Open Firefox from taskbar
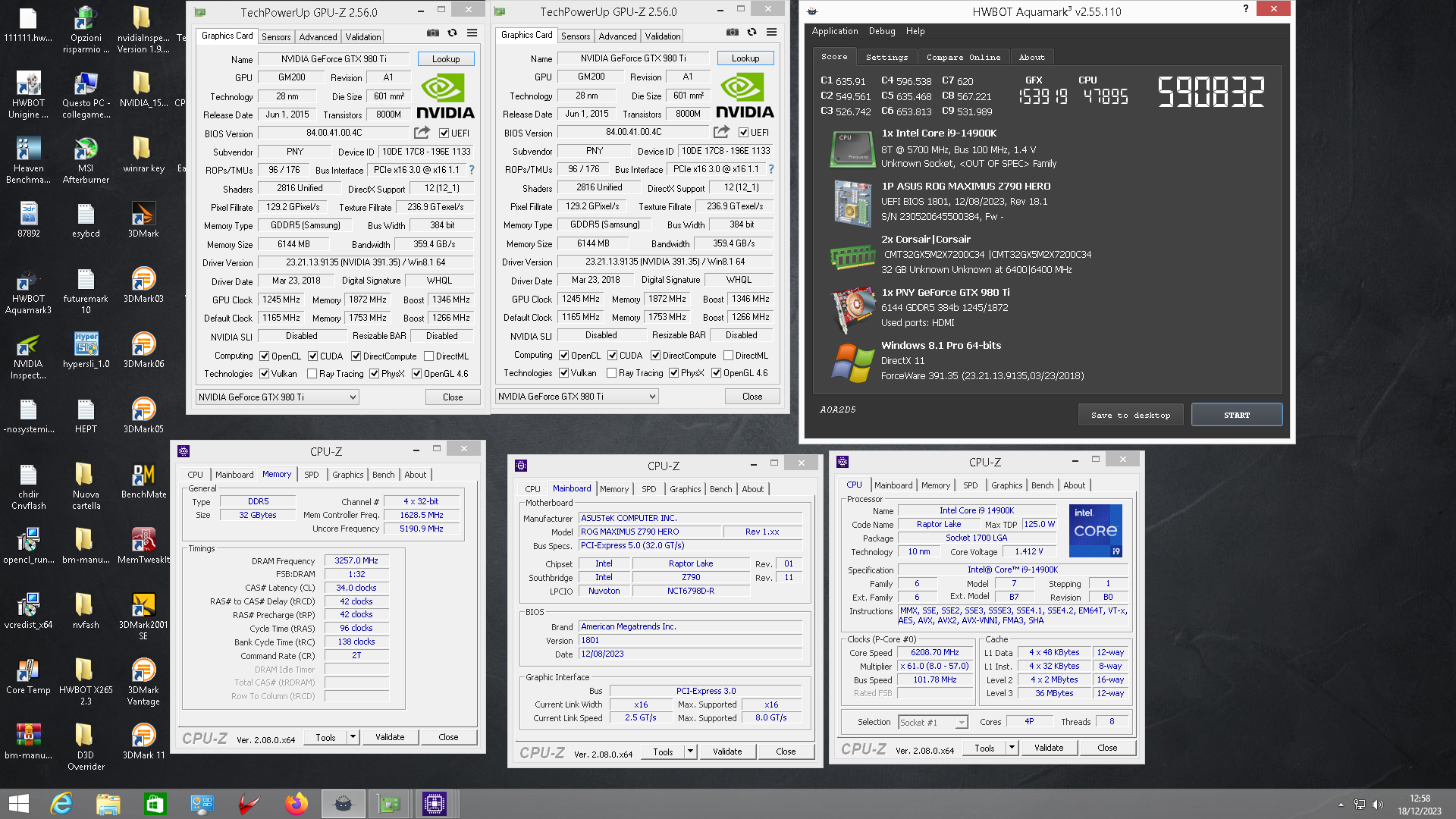This screenshot has height=819, width=1456. coord(297,804)
